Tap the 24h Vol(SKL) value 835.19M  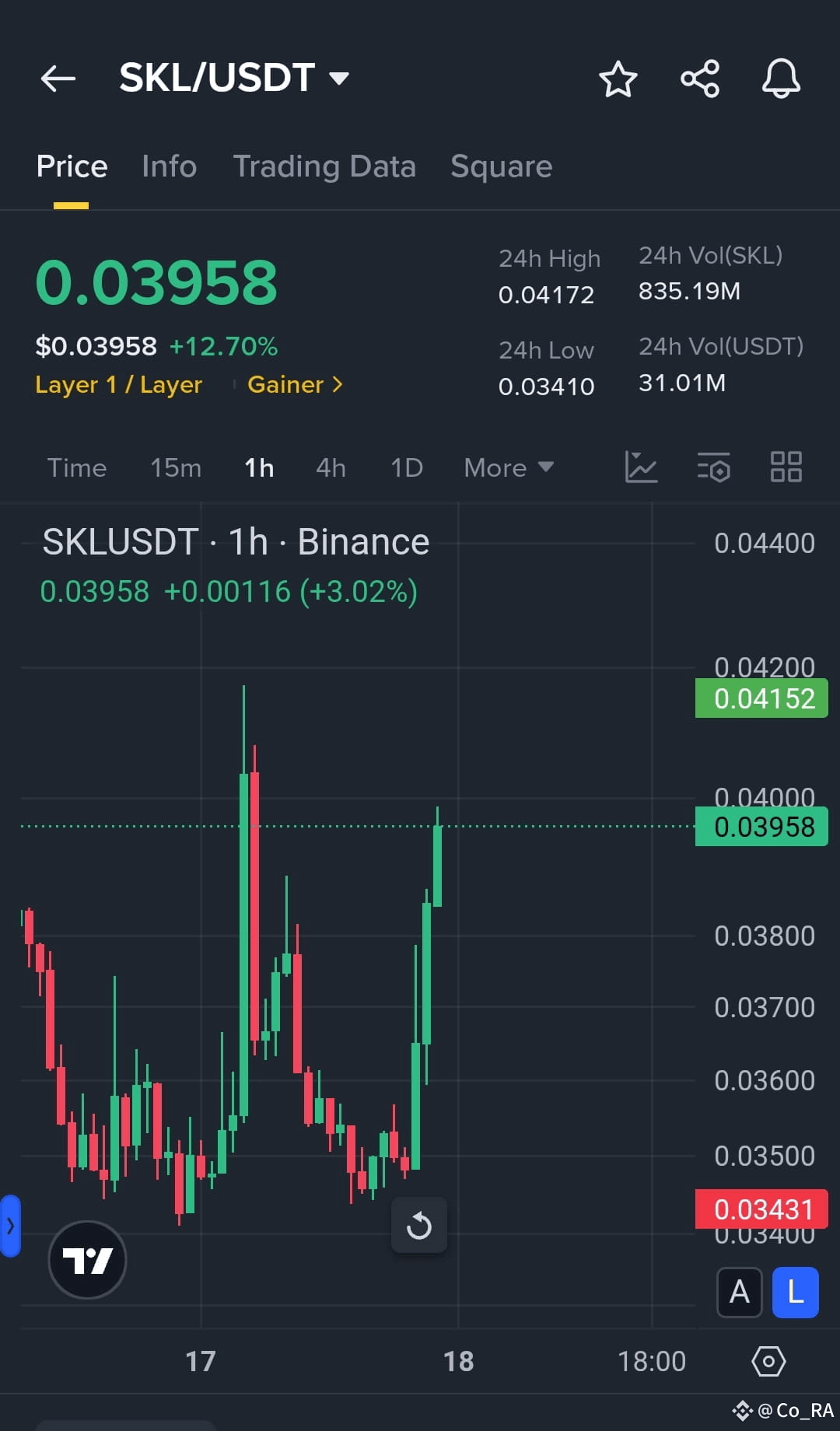(x=689, y=291)
